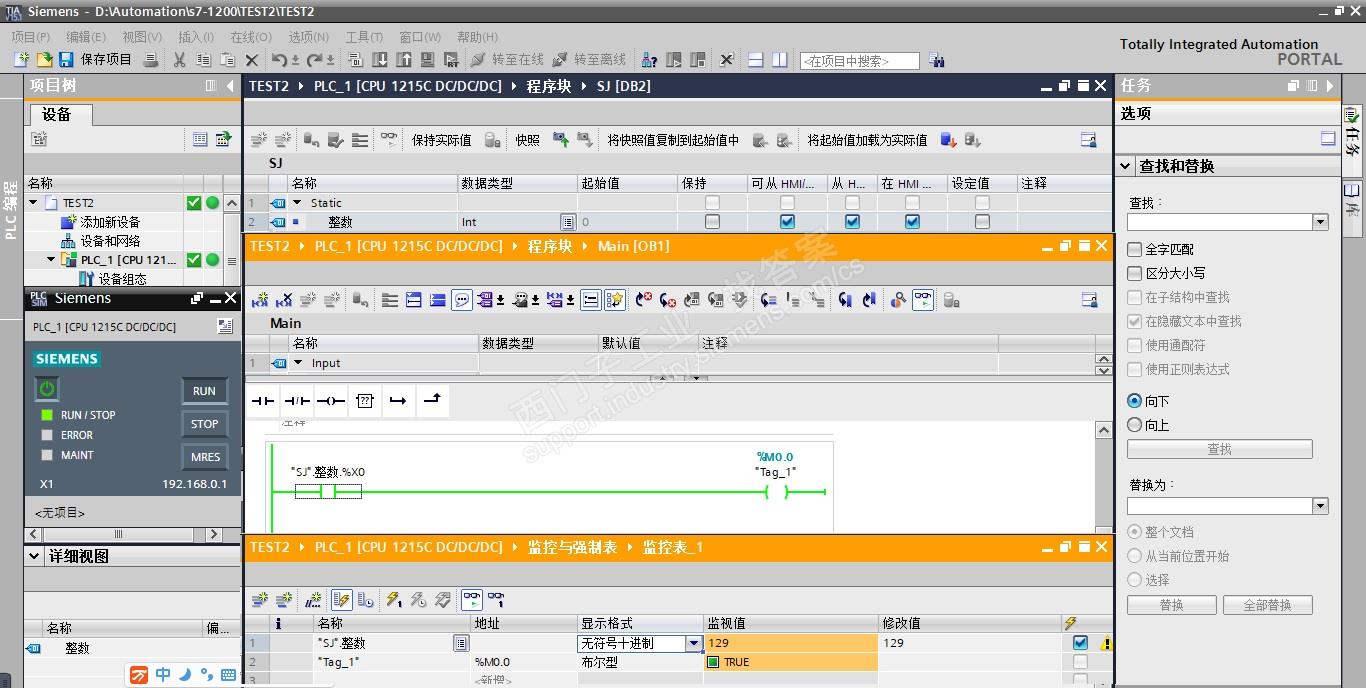Click the split editor vertically icon

(779, 60)
